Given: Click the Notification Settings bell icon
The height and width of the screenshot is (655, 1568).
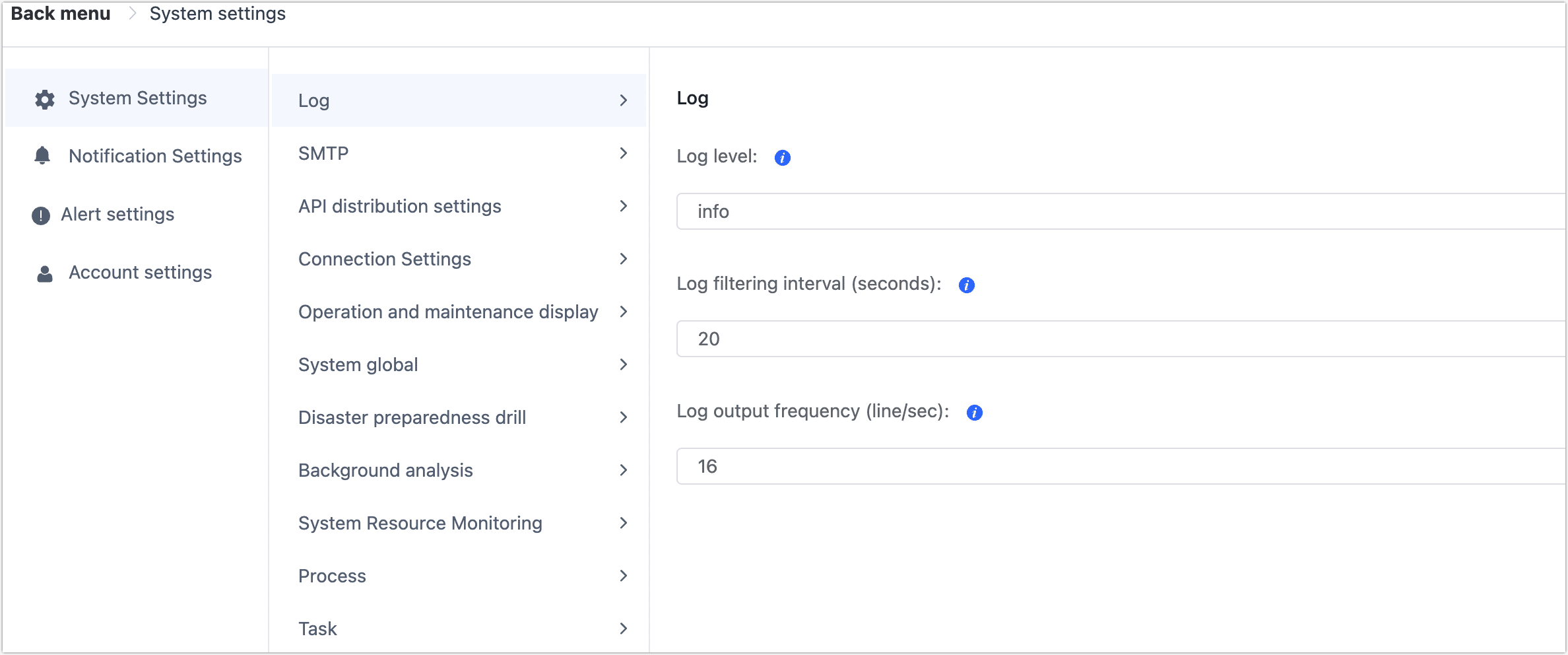Looking at the screenshot, I should (42, 156).
